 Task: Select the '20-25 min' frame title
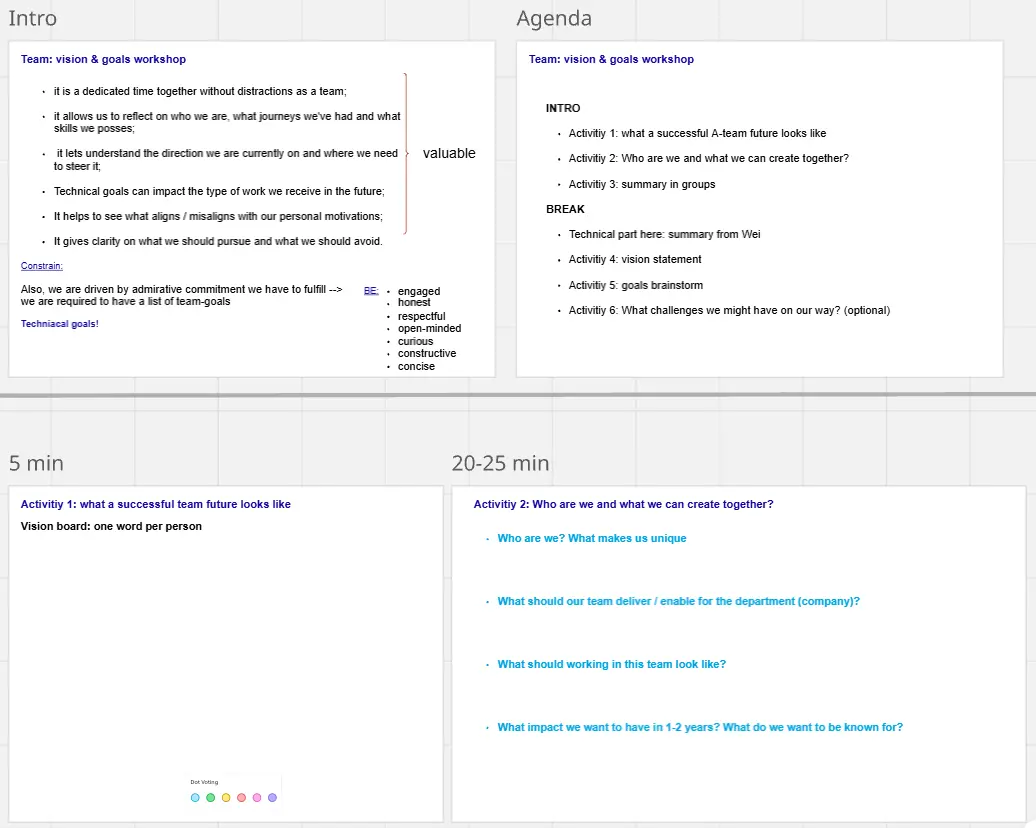[x=500, y=463]
